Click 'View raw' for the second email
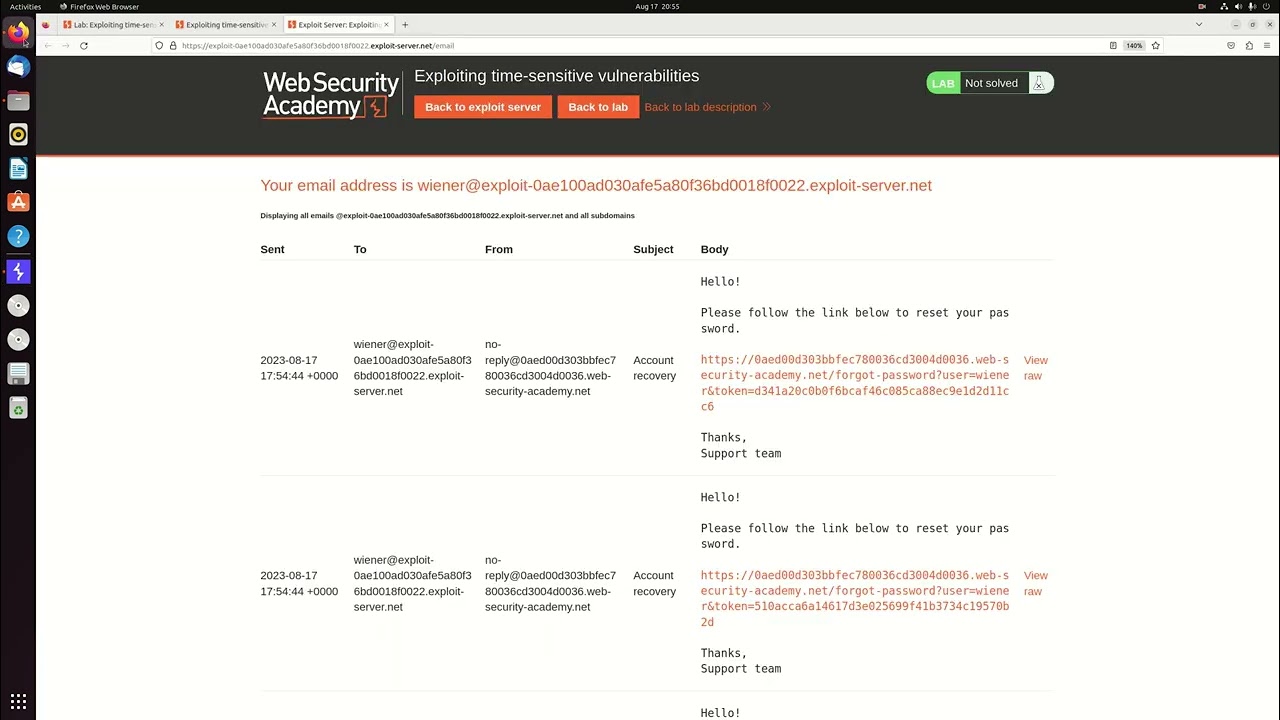The width and height of the screenshot is (1280, 720). [x=1035, y=583]
